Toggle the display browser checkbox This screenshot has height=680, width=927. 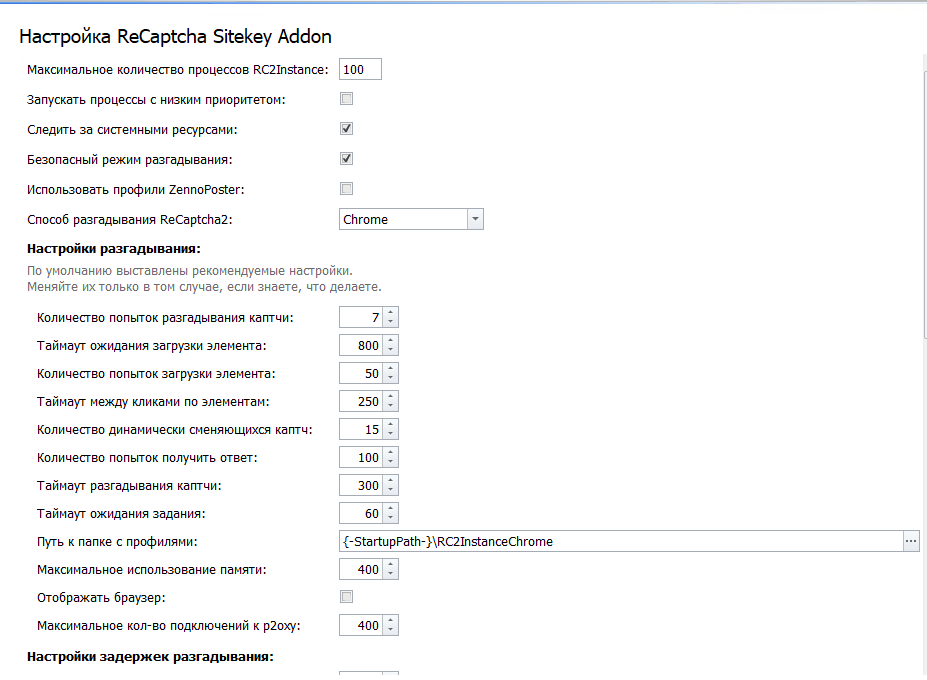click(347, 597)
